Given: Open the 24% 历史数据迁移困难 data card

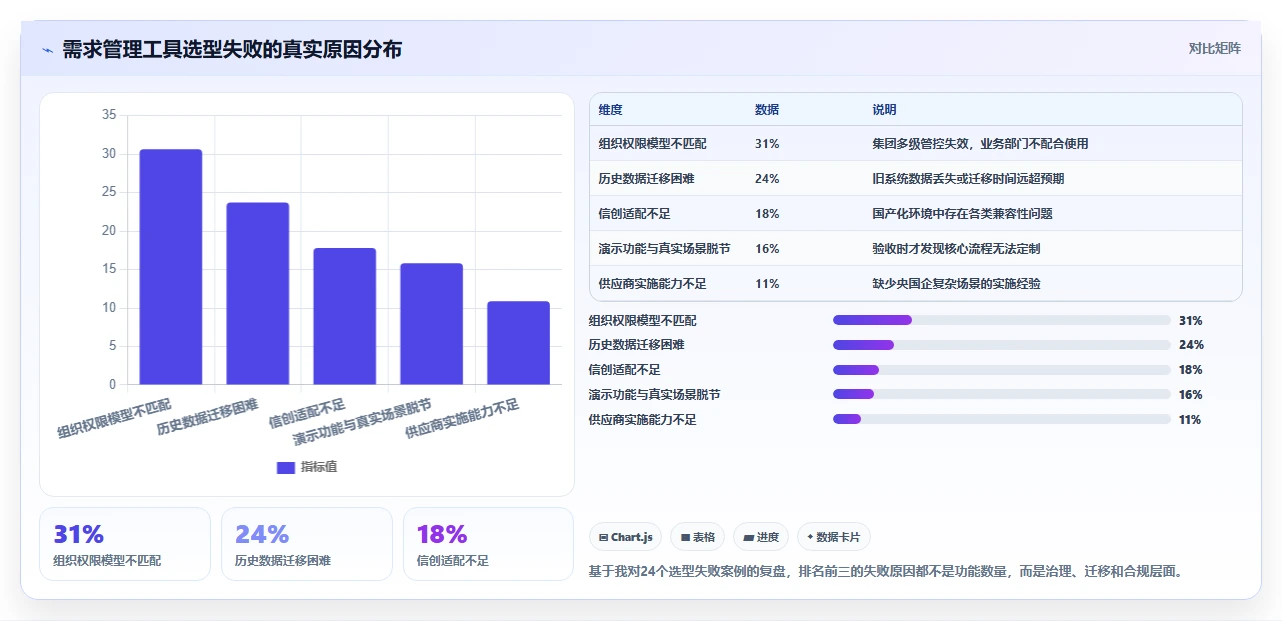Looking at the screenshot, I should (x=307, y=544).
